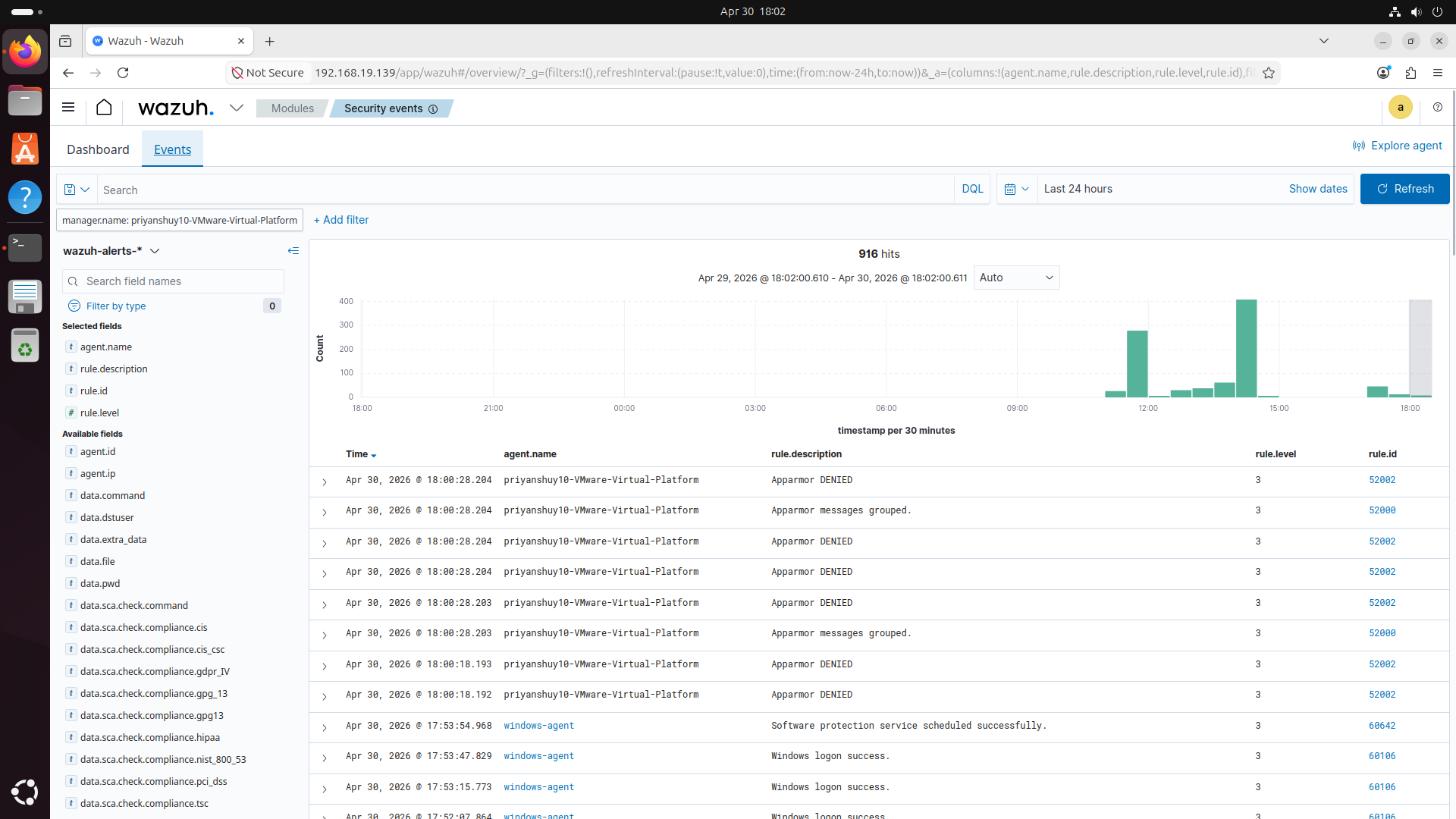
Task: Click the tallest histogram bar near 14:00
Action: click(1246, 348)
